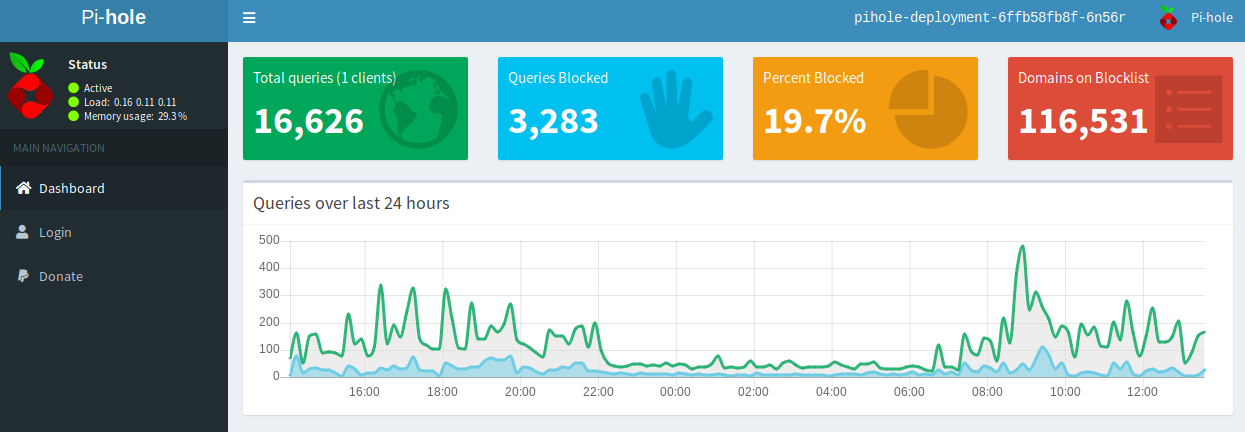Click the list icon in Domains on Blocklist
Screen dimensions: 1245x432
pyautogui.click(x=1188, y=108)
